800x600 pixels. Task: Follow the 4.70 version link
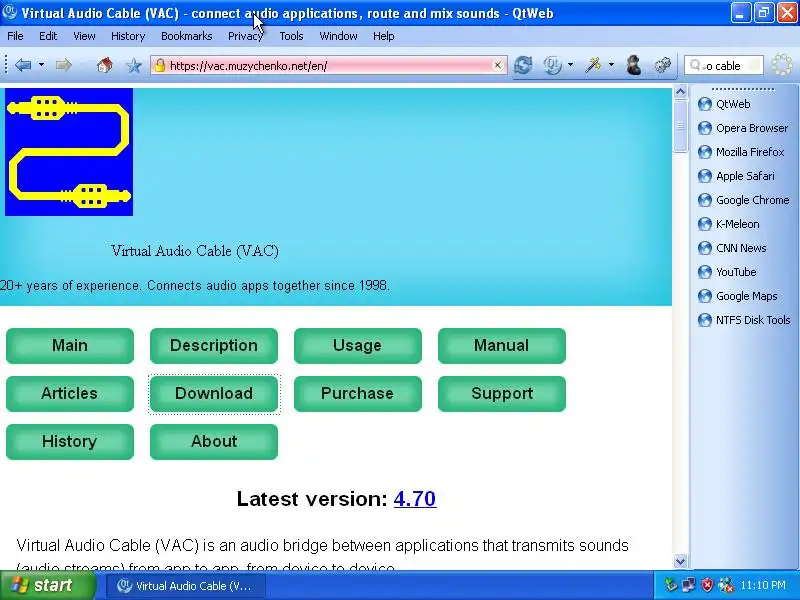415,499
